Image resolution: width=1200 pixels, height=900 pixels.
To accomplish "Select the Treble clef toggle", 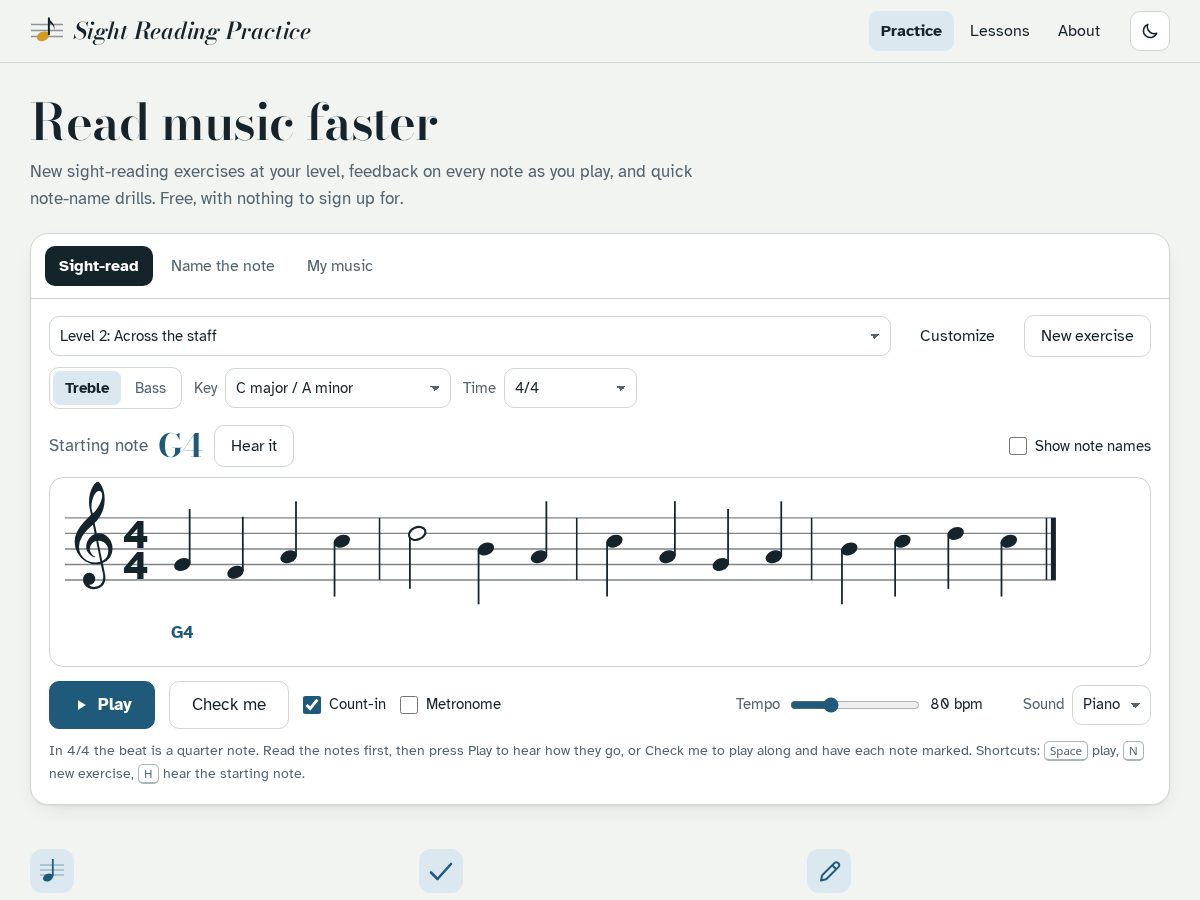I will 87,388.
